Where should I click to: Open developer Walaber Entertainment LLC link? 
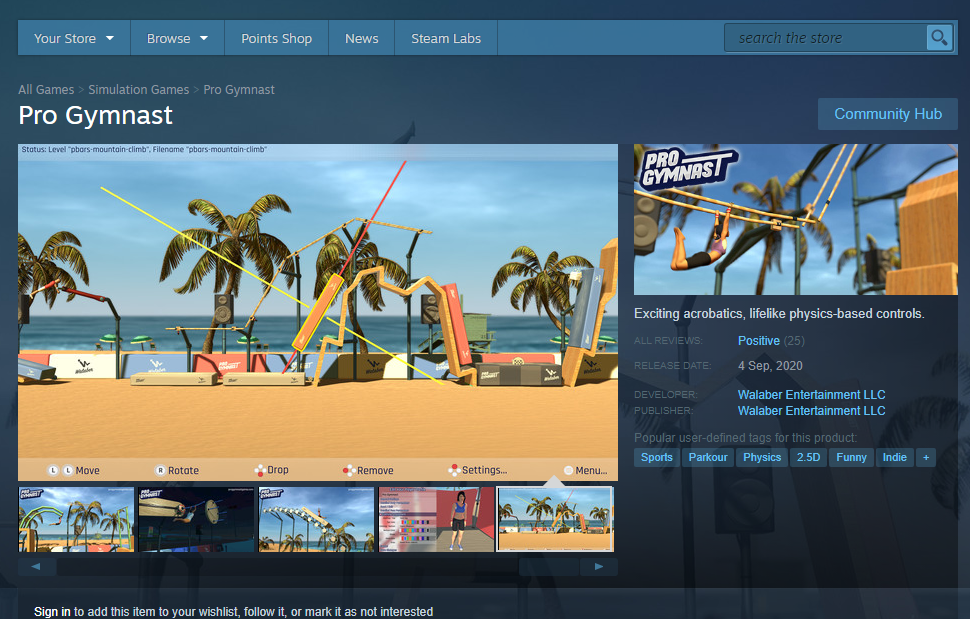[811, 395]
